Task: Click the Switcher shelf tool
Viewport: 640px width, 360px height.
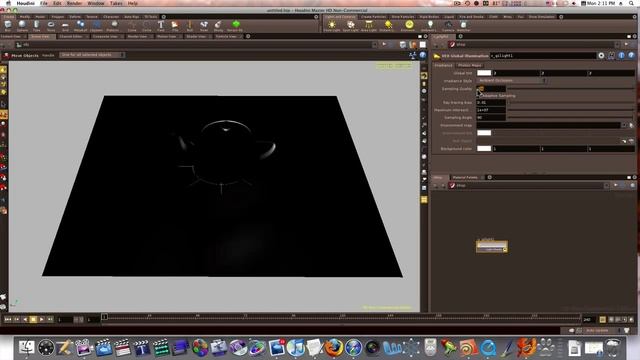Action: 463,26
